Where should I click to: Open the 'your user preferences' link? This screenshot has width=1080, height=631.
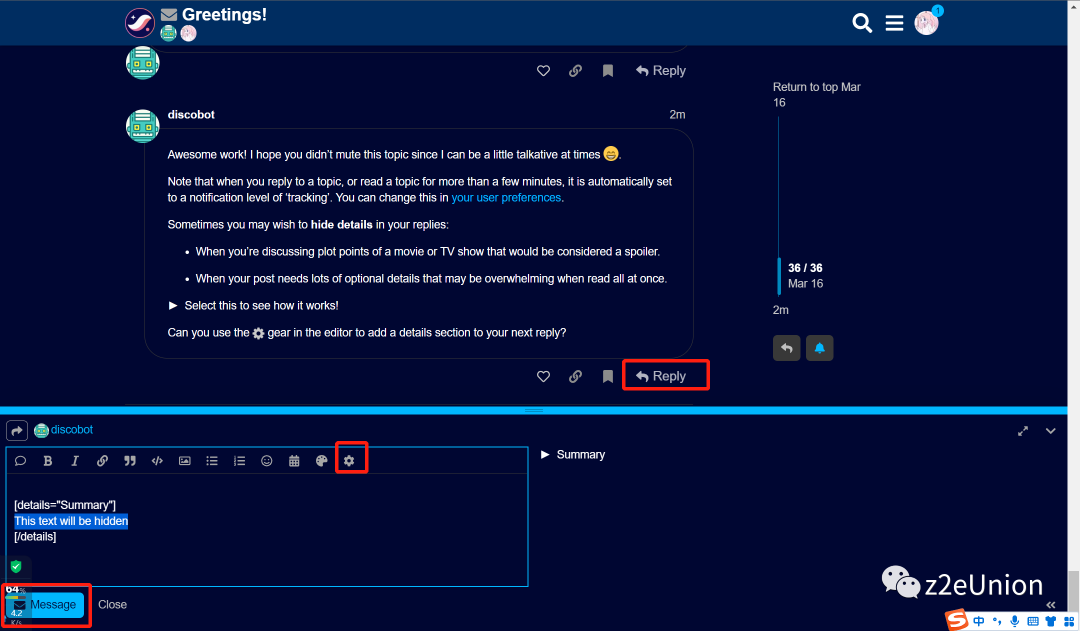click(506, 198)
